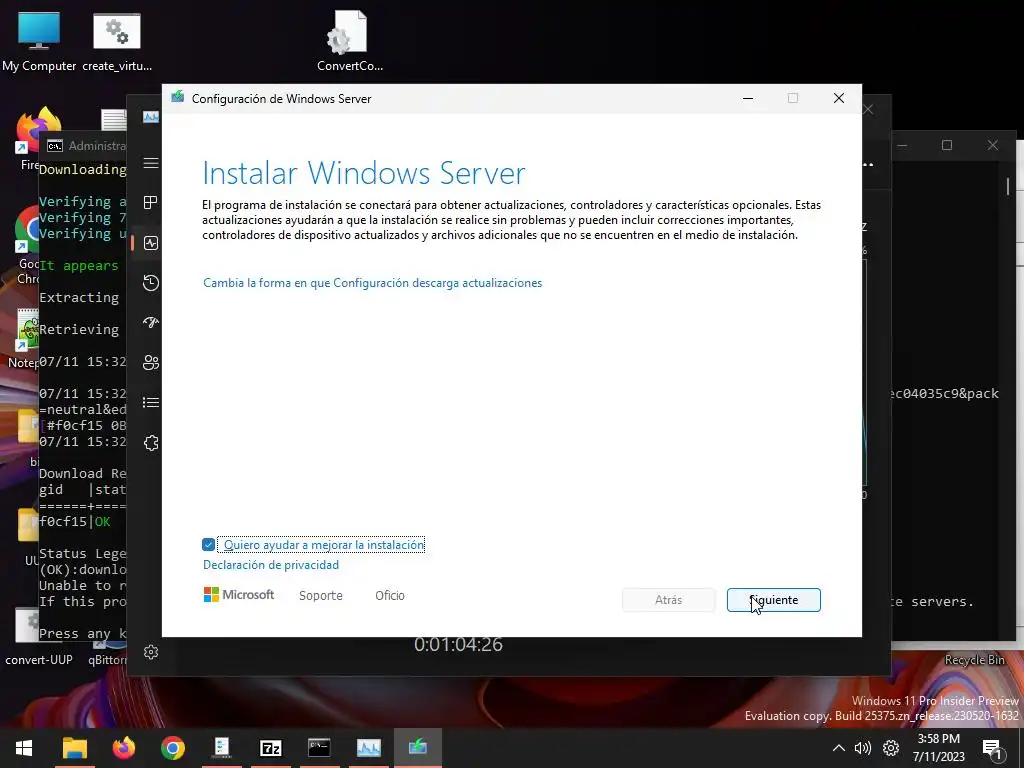Select ConvertCo... desktop file icon
Image resolution: width=1024 pixels, height=768 pixels.
click(349, 40)
